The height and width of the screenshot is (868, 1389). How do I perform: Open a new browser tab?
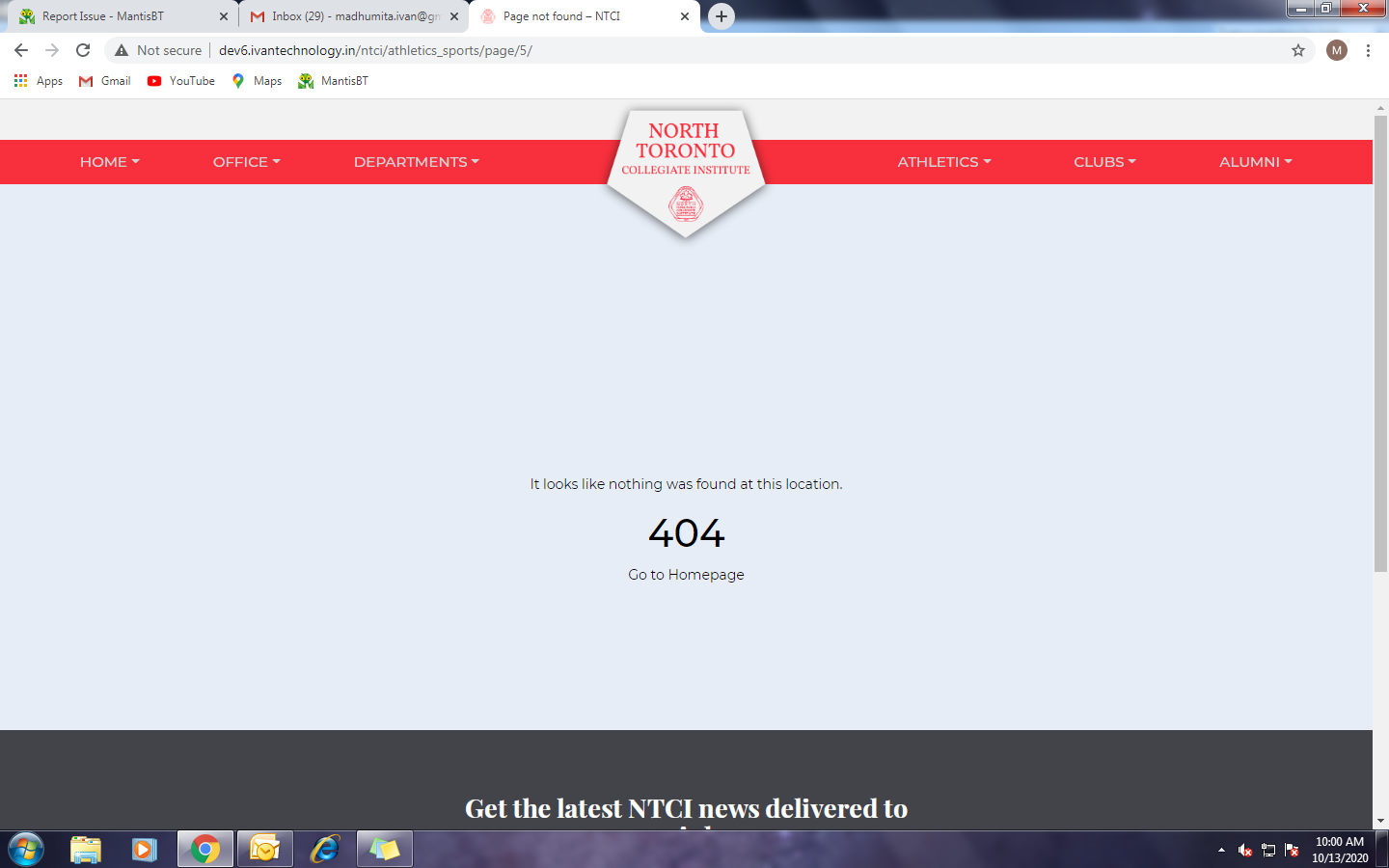tap(721, 16)
